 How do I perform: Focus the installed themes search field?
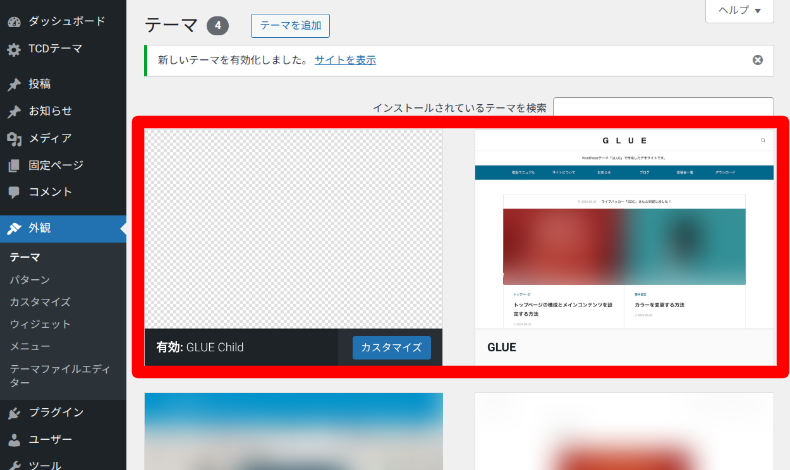[663, 107]
